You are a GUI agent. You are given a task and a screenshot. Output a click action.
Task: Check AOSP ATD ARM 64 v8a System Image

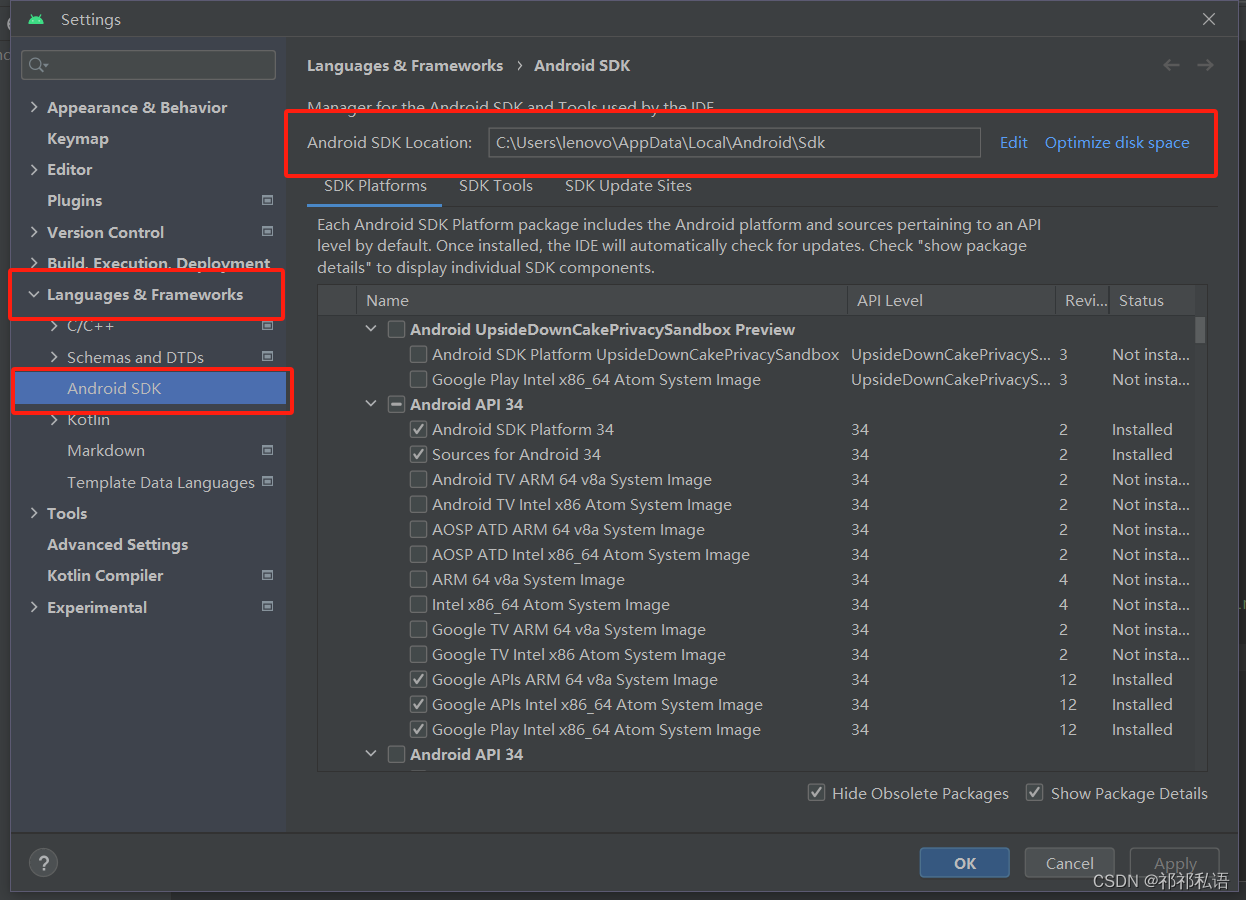click(419, 529)
